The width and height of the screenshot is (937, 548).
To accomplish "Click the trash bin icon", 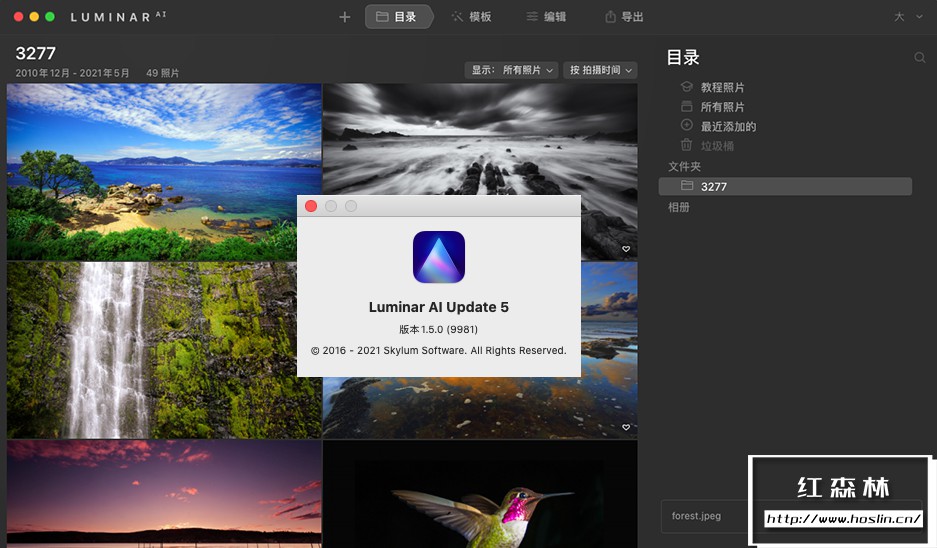I will point(687,145).
